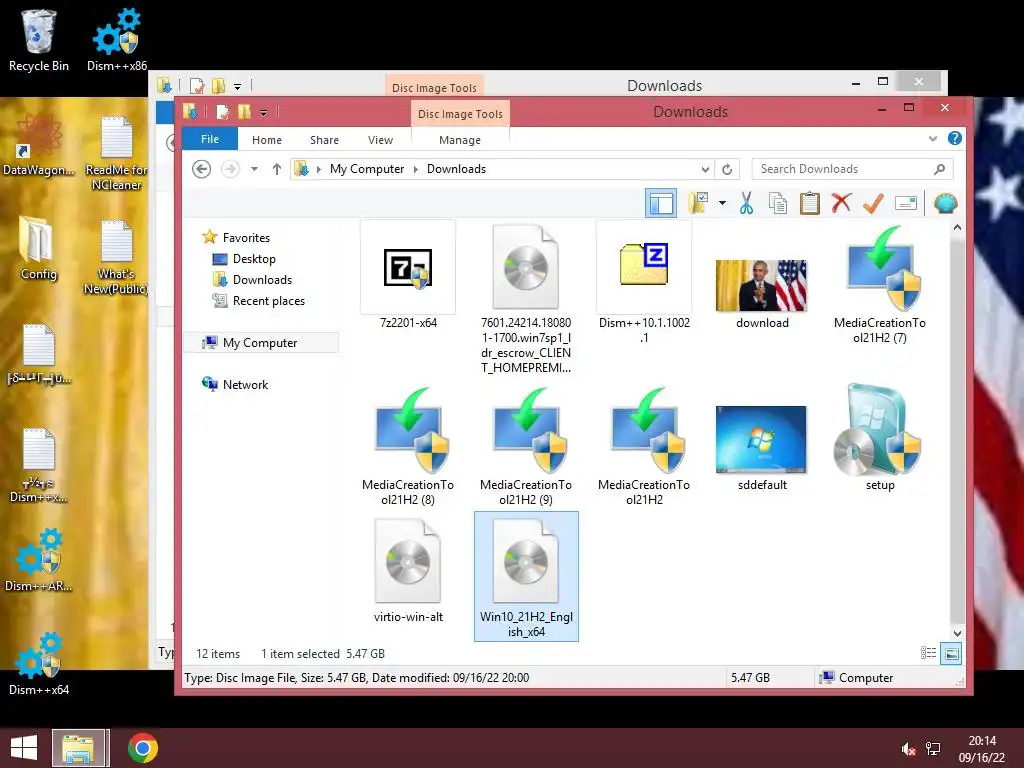Copy selection with the two-pages icon

pyautogui.click(x=777, y=203)
